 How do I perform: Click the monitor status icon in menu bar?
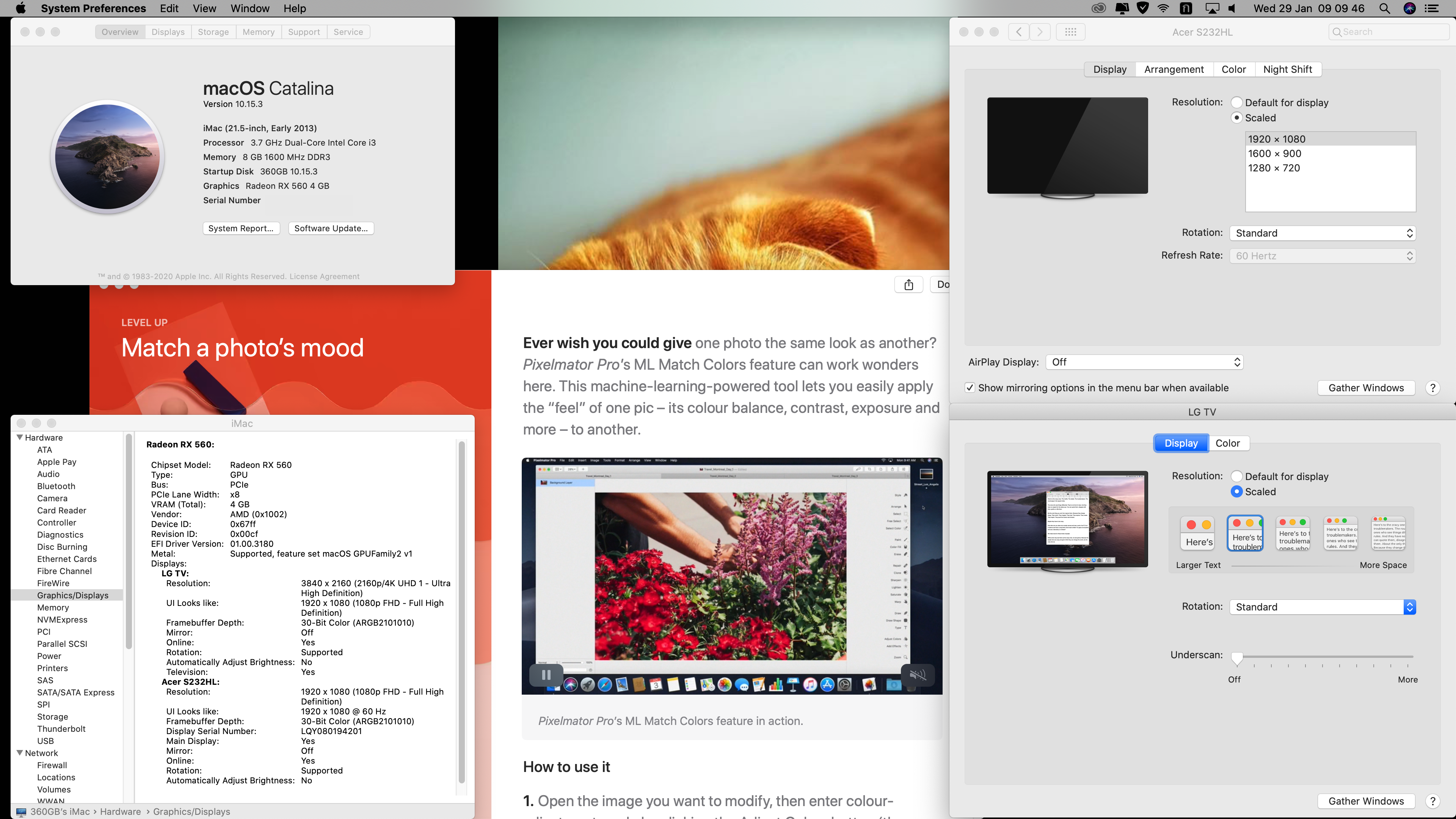click(x=1122, y=8)
